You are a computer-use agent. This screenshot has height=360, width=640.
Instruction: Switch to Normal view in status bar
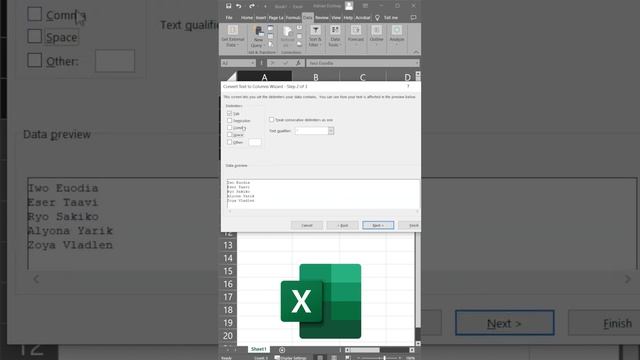pos(320,358)
